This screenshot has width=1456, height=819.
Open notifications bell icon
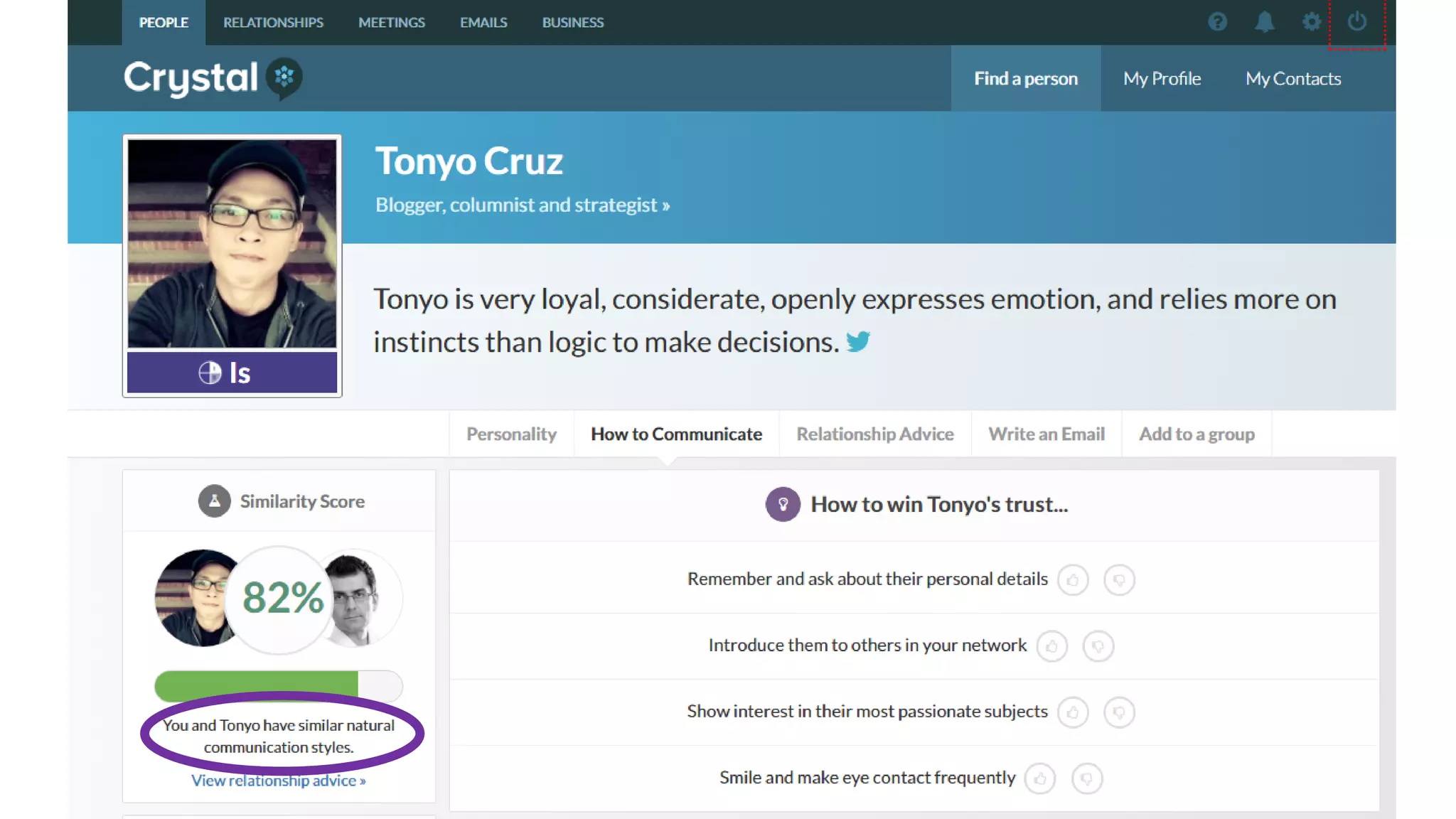(x=1264, y=22)
